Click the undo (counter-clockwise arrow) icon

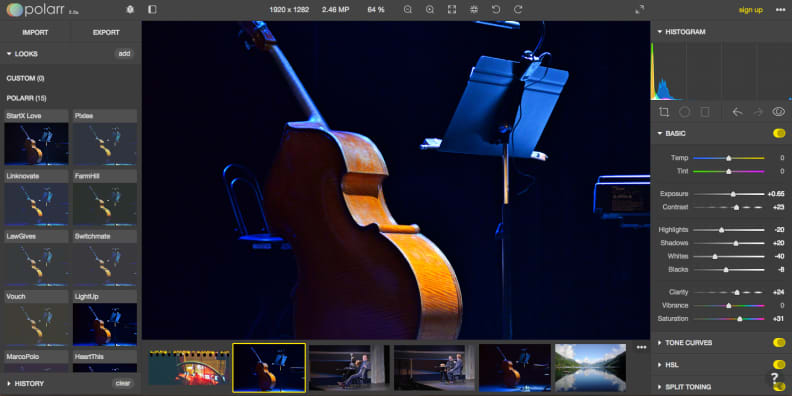point(496,10)
